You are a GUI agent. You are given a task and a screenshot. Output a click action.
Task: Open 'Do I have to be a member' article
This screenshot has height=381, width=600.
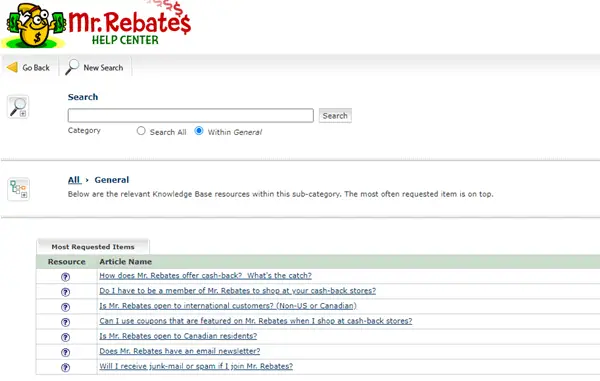tap(238, 291)
